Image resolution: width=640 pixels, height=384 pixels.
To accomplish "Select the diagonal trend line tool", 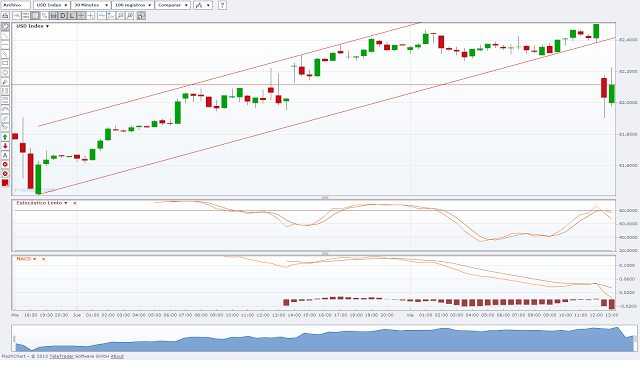I will (5, 36).
